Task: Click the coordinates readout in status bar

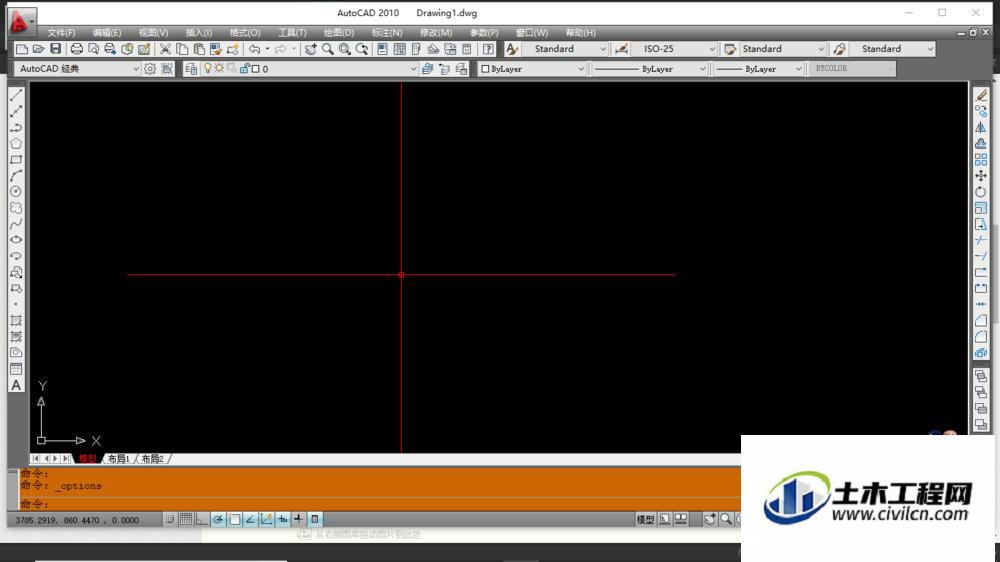Action: (x=77, y=521)
